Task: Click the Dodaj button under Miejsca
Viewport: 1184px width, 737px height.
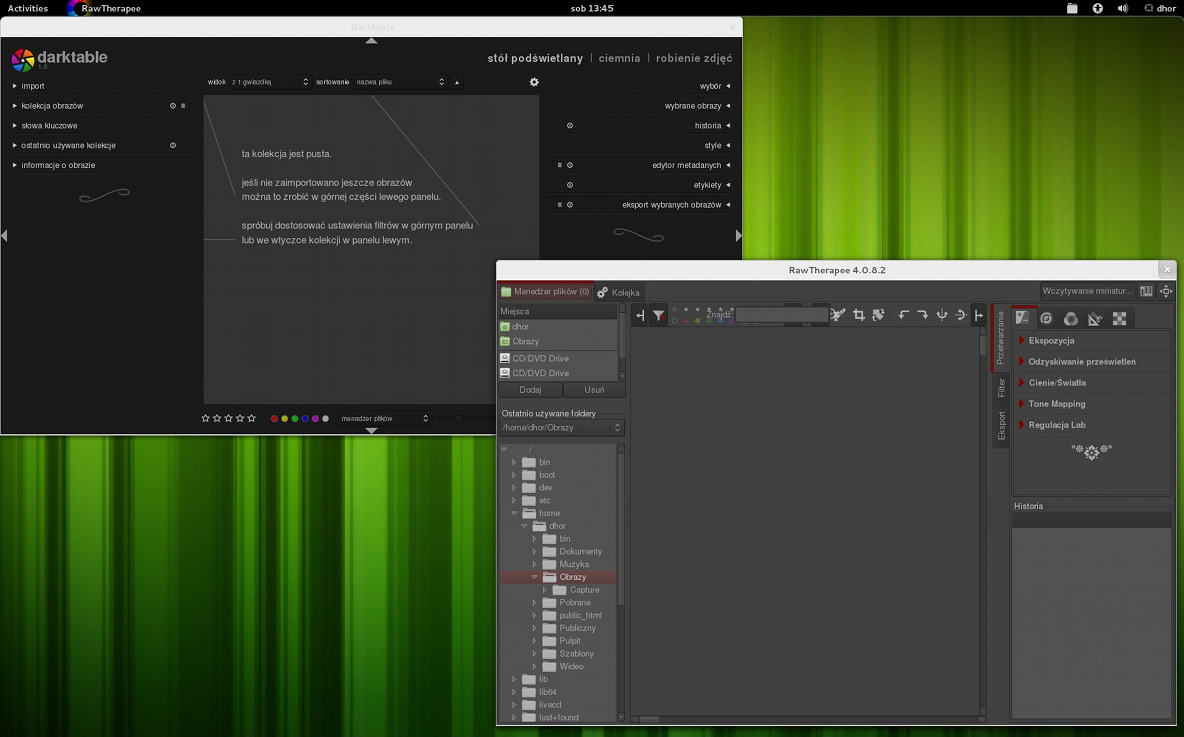Action: click(x=530, y=390)
